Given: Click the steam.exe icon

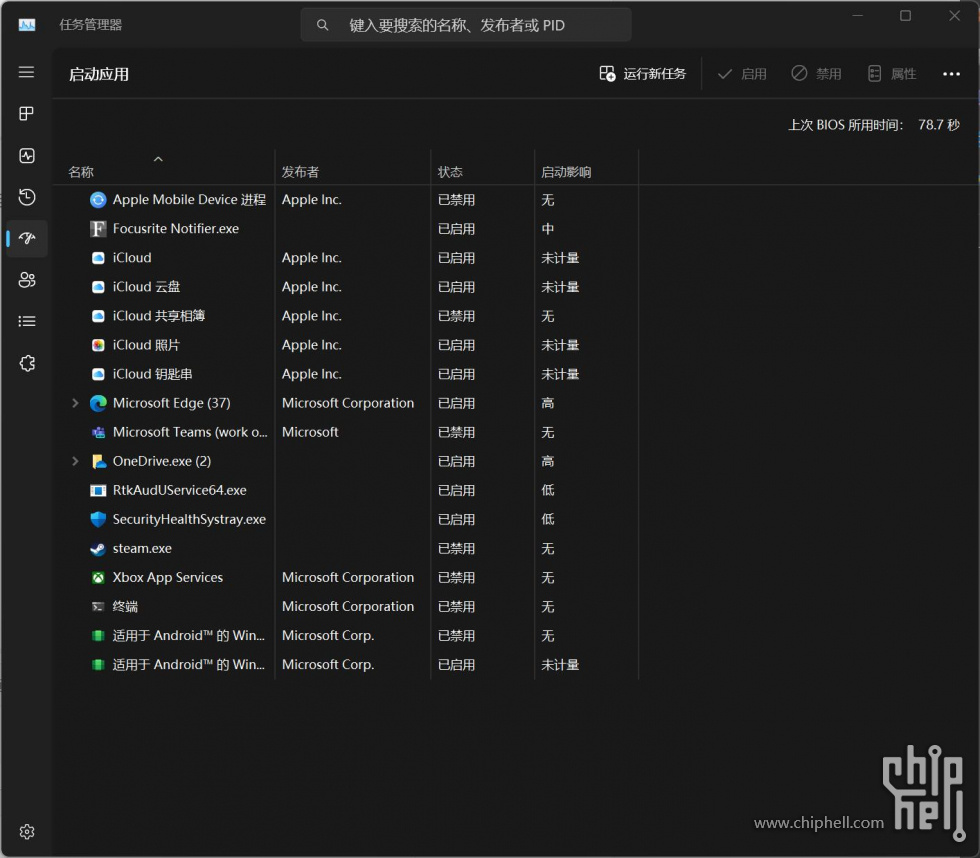Looking at the screenshot, I should 98,549.
